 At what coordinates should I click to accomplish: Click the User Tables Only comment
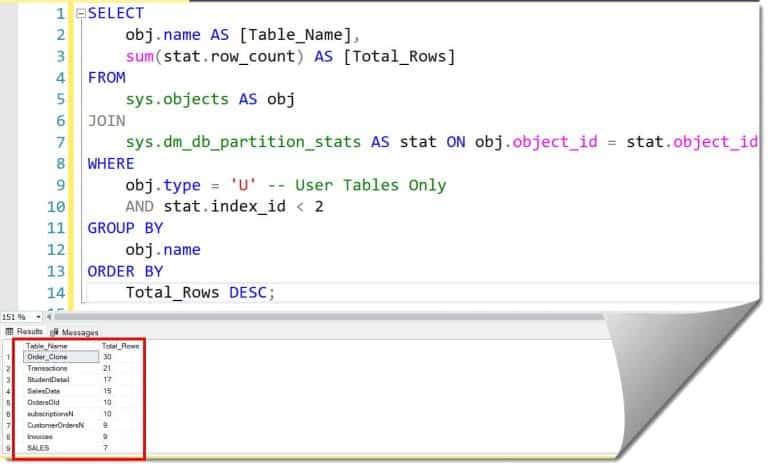(x=357, y=185)
